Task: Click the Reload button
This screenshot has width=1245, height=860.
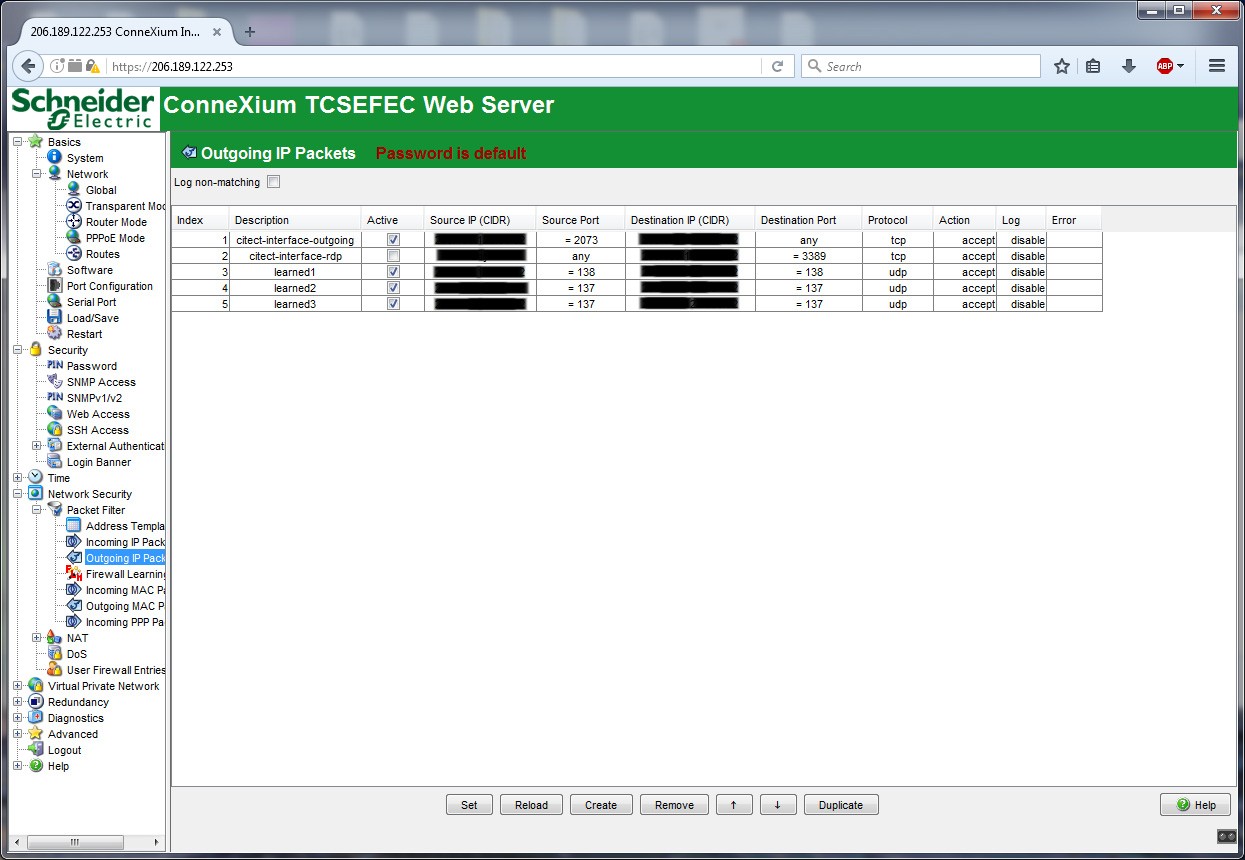Action: pos(531,805)
